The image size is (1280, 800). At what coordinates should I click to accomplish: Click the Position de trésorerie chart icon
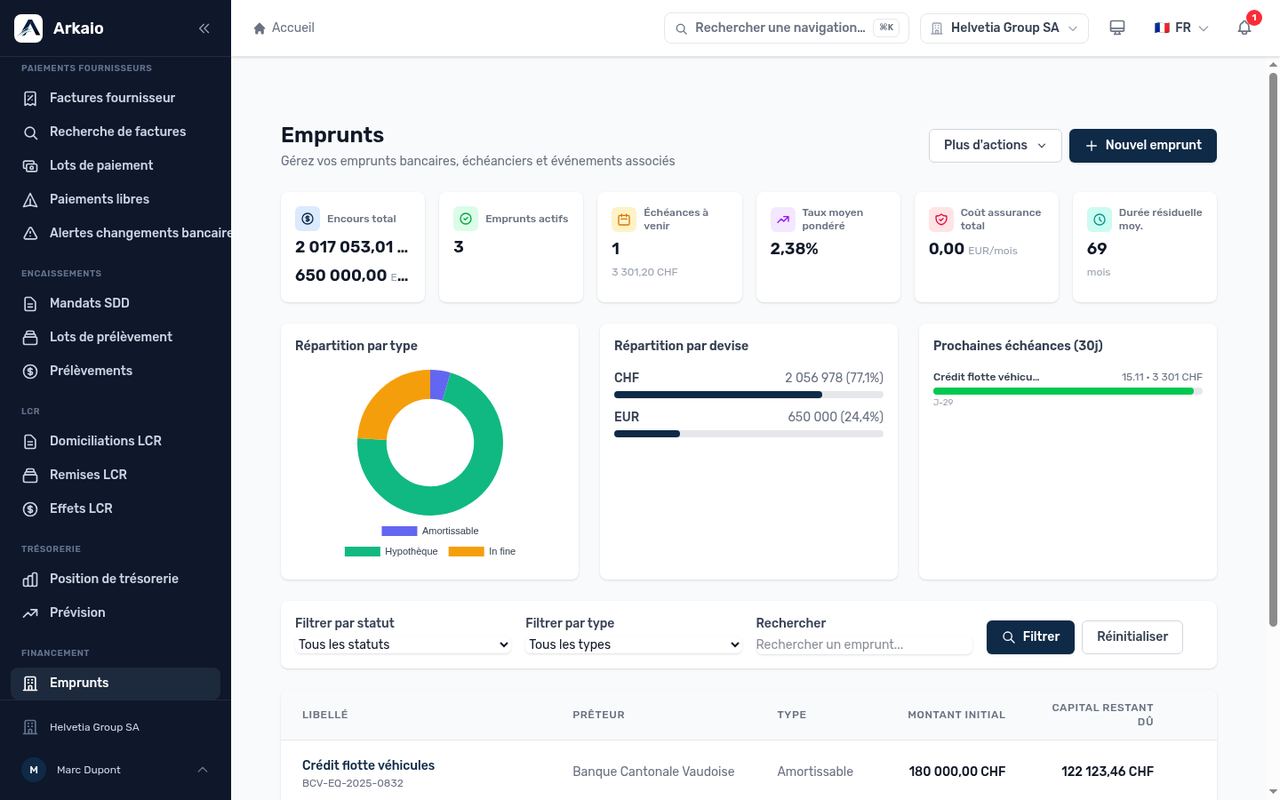pos(30,579)
